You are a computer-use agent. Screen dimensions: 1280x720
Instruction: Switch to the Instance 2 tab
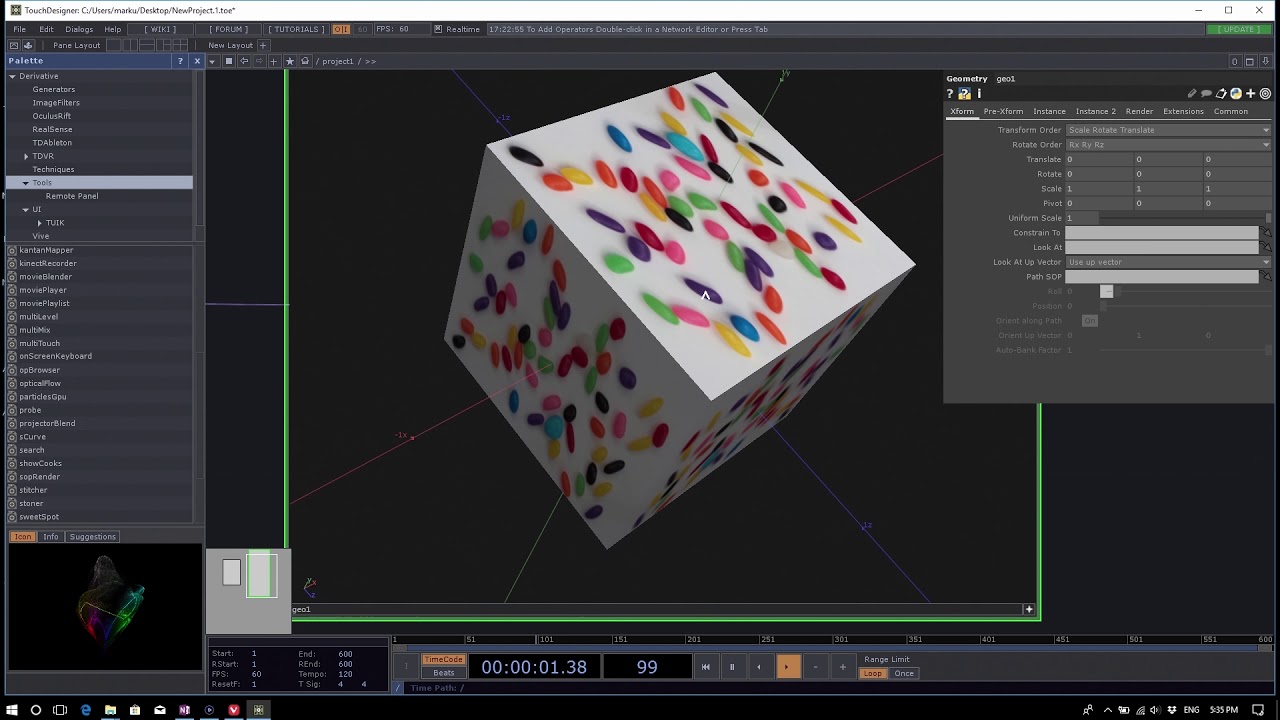[1095, 111]
